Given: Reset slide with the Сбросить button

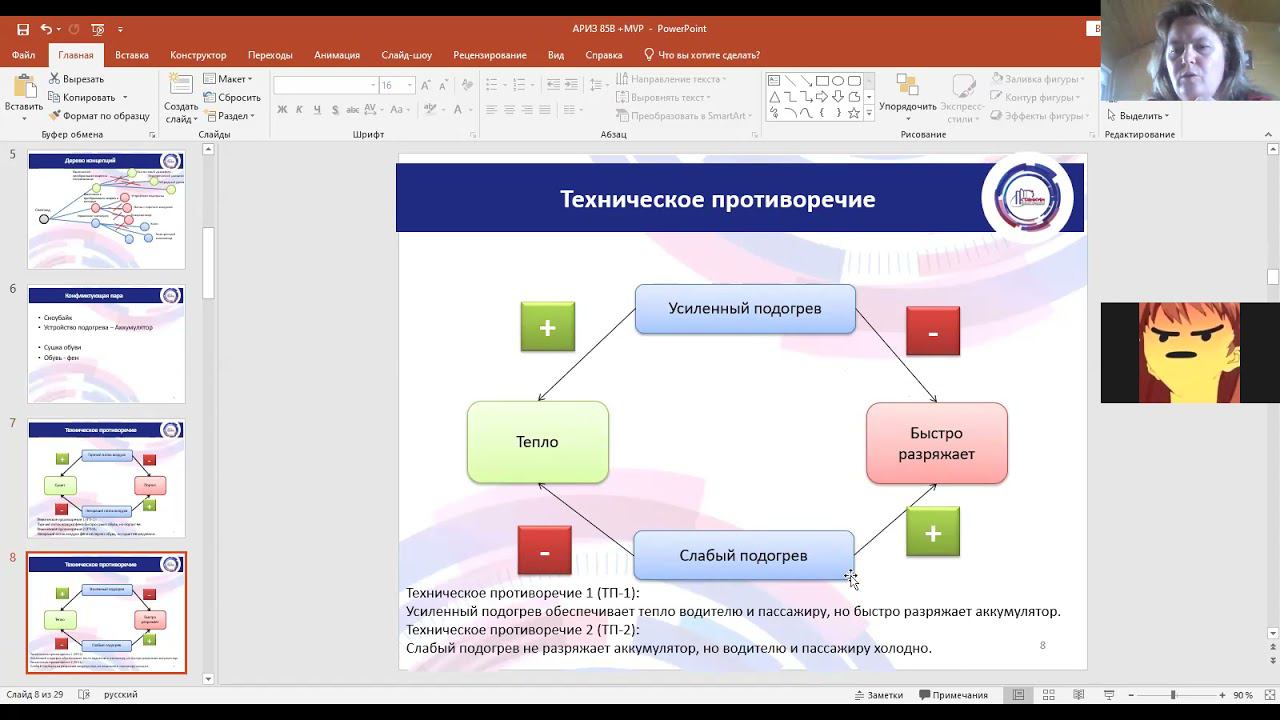Looking at the screenshot, I should (x=232, y=97).
